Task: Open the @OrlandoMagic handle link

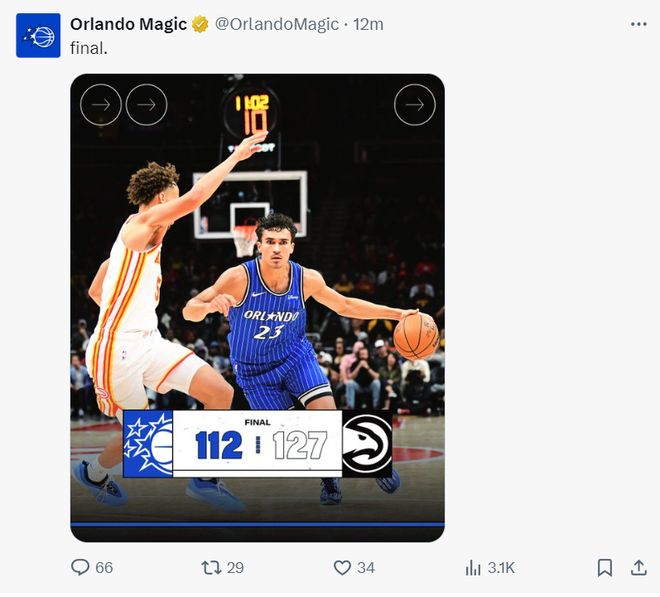Action: 277,24
